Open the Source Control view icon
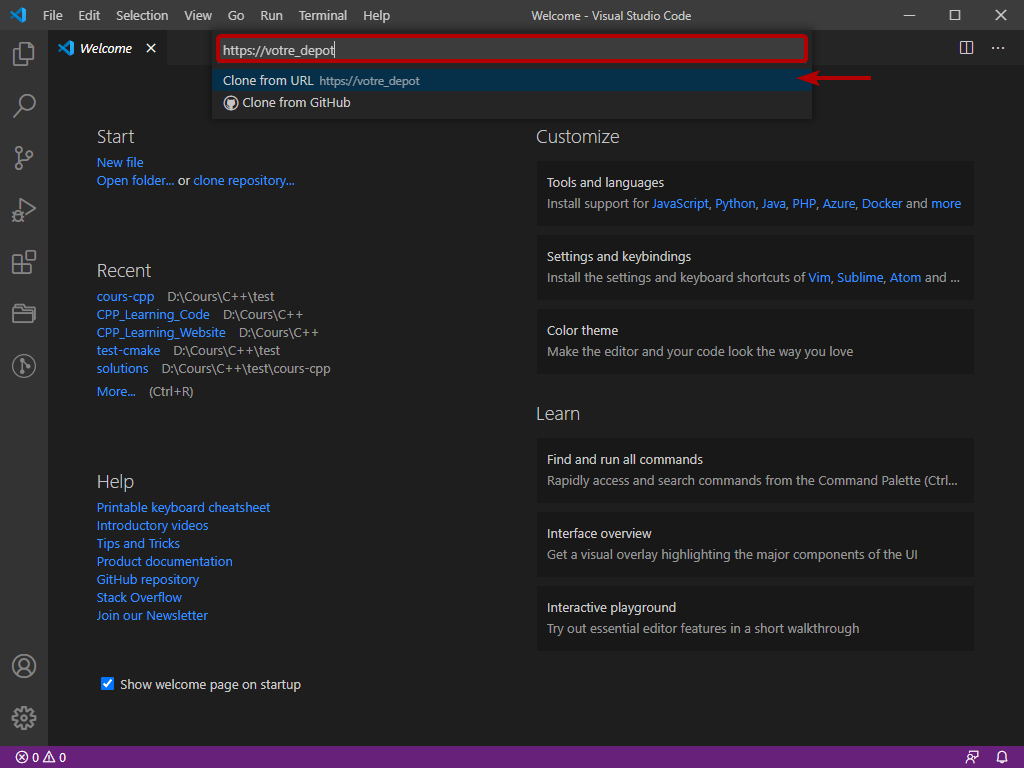 24,158
